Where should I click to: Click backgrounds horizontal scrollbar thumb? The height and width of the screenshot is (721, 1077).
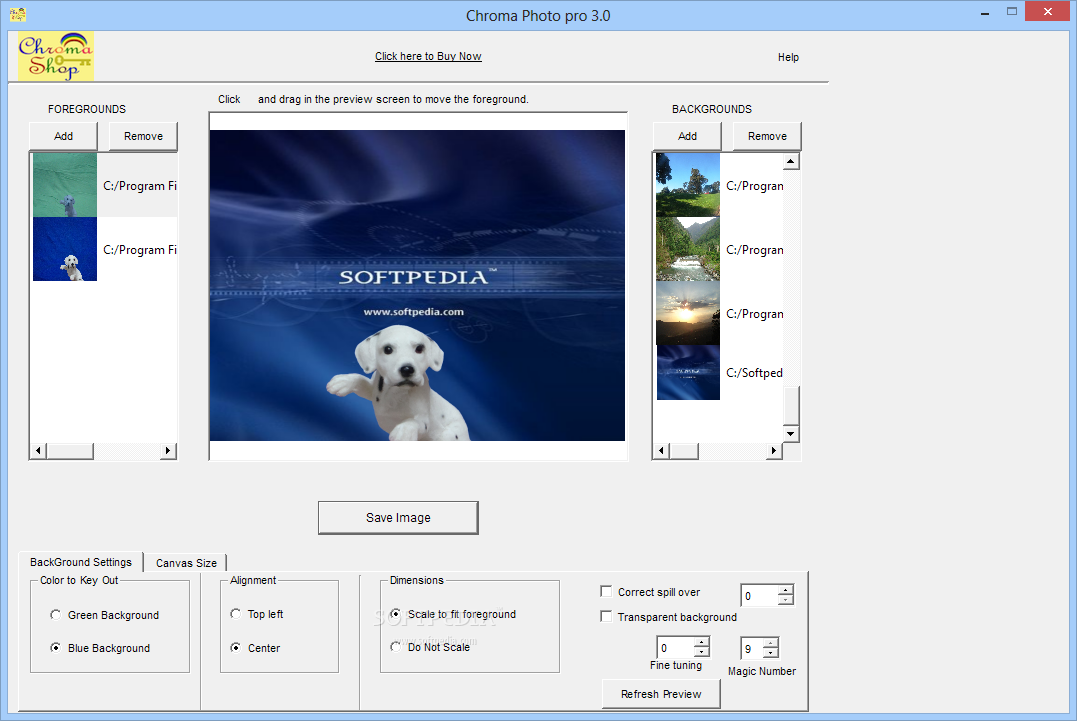click(683, 450)
